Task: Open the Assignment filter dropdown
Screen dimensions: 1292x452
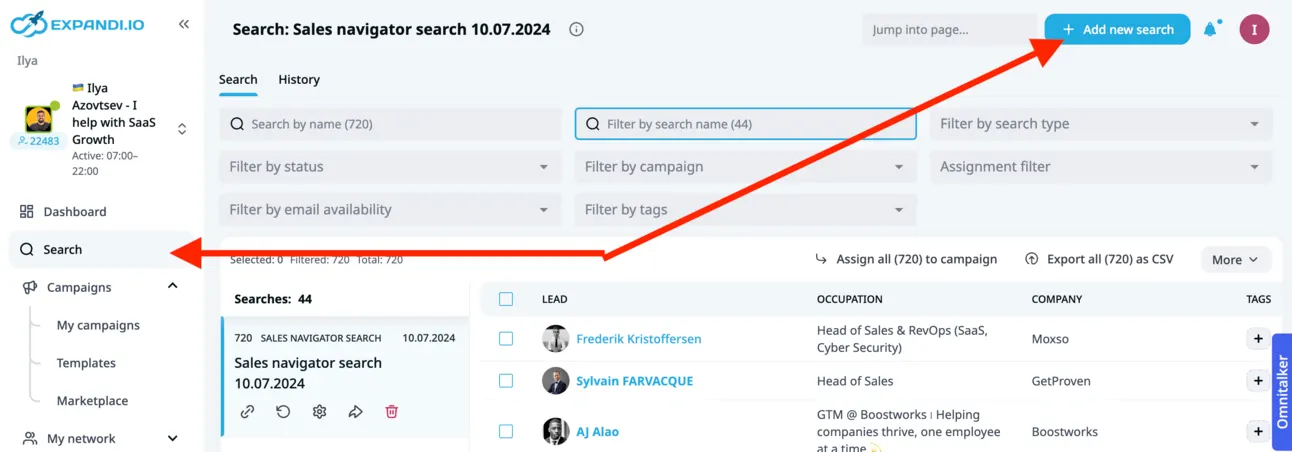Action: click(x=1101, y=167)
